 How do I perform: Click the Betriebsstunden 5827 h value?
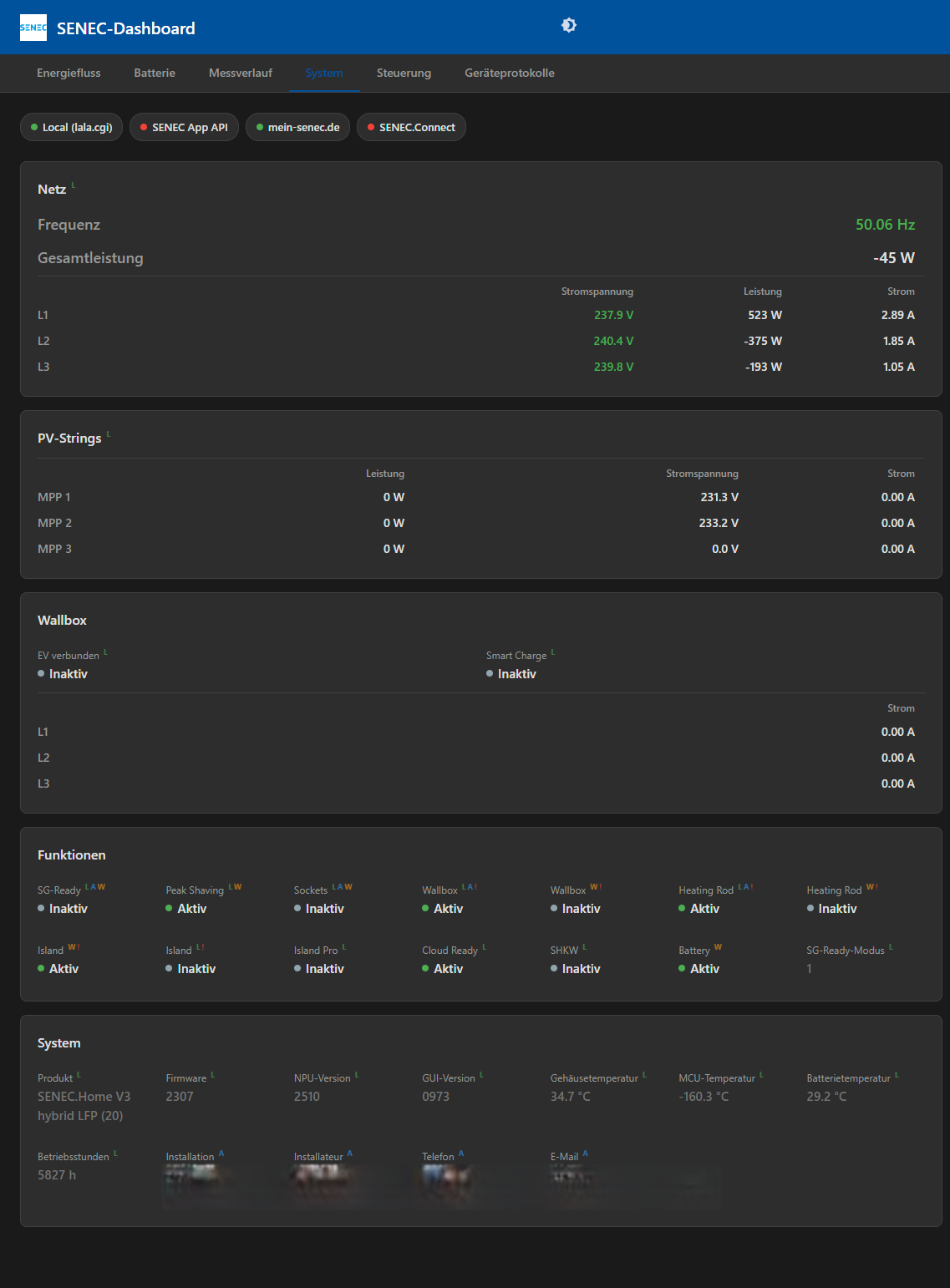tap(57, 1175)
